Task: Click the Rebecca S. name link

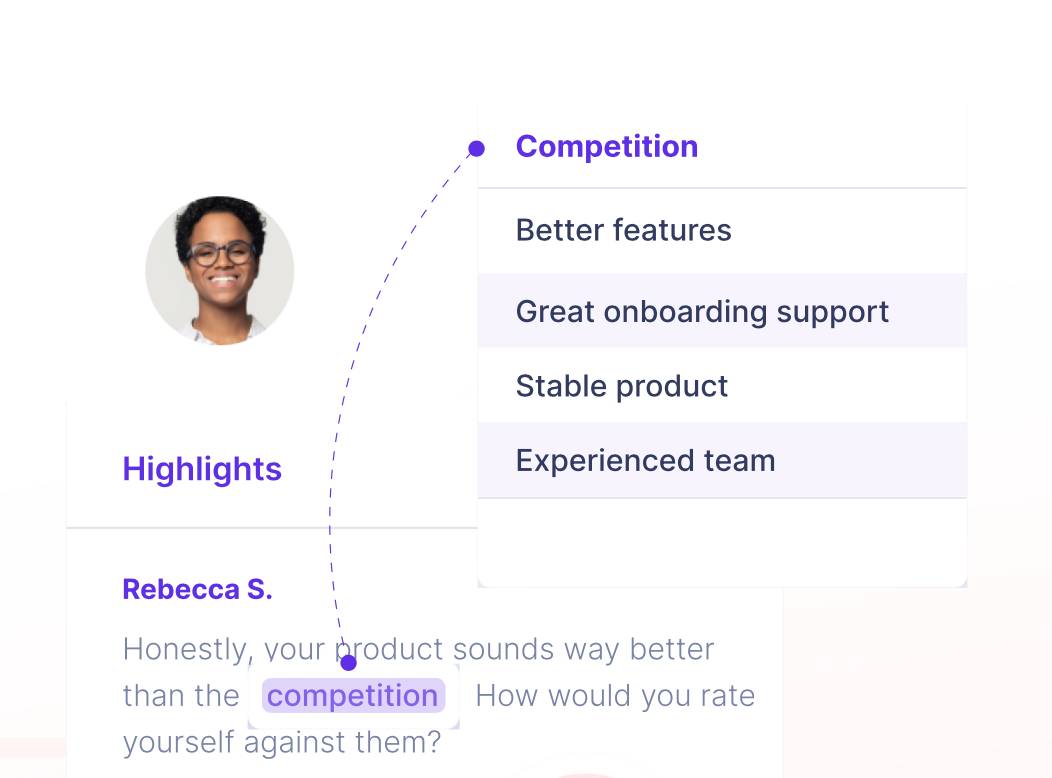Action: tap(197, 590)
